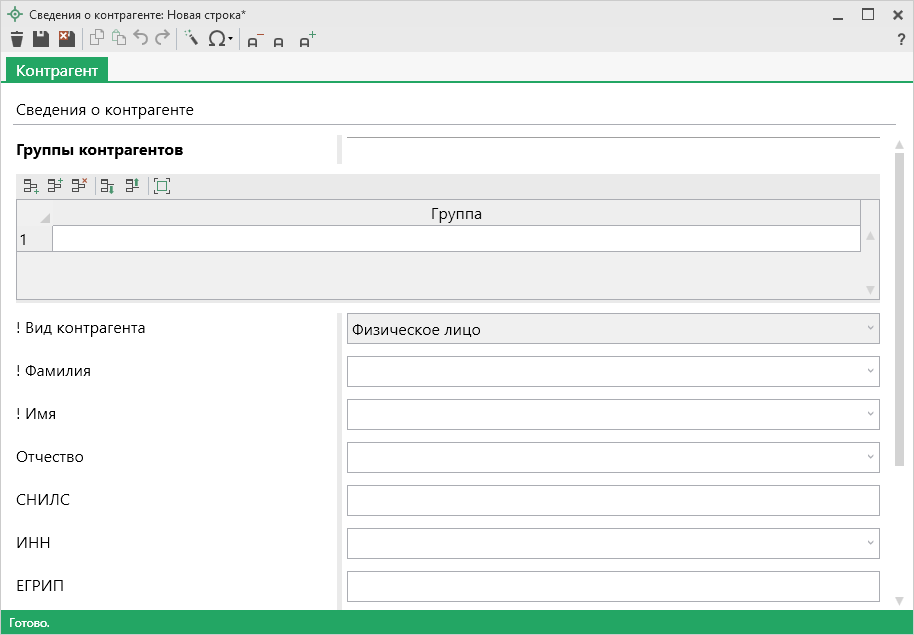Expand the Фамилия combo box arrow

point(870,371)
